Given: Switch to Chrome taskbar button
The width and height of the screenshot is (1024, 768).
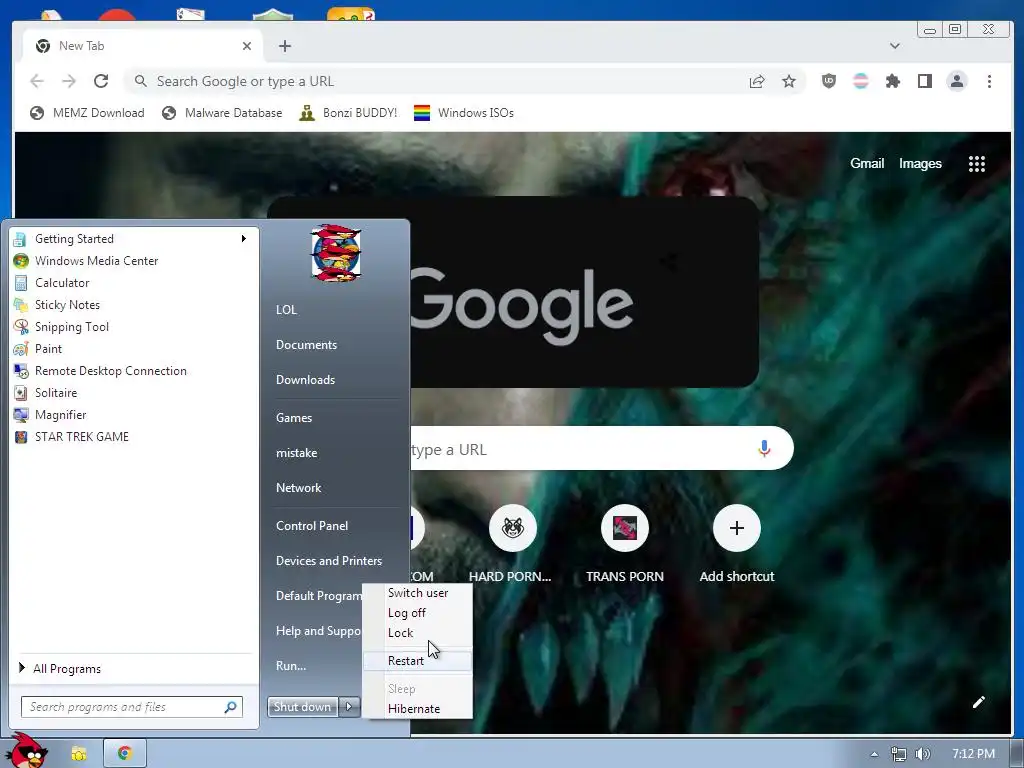Looking at the screenshot, I should tap(124, 754).
